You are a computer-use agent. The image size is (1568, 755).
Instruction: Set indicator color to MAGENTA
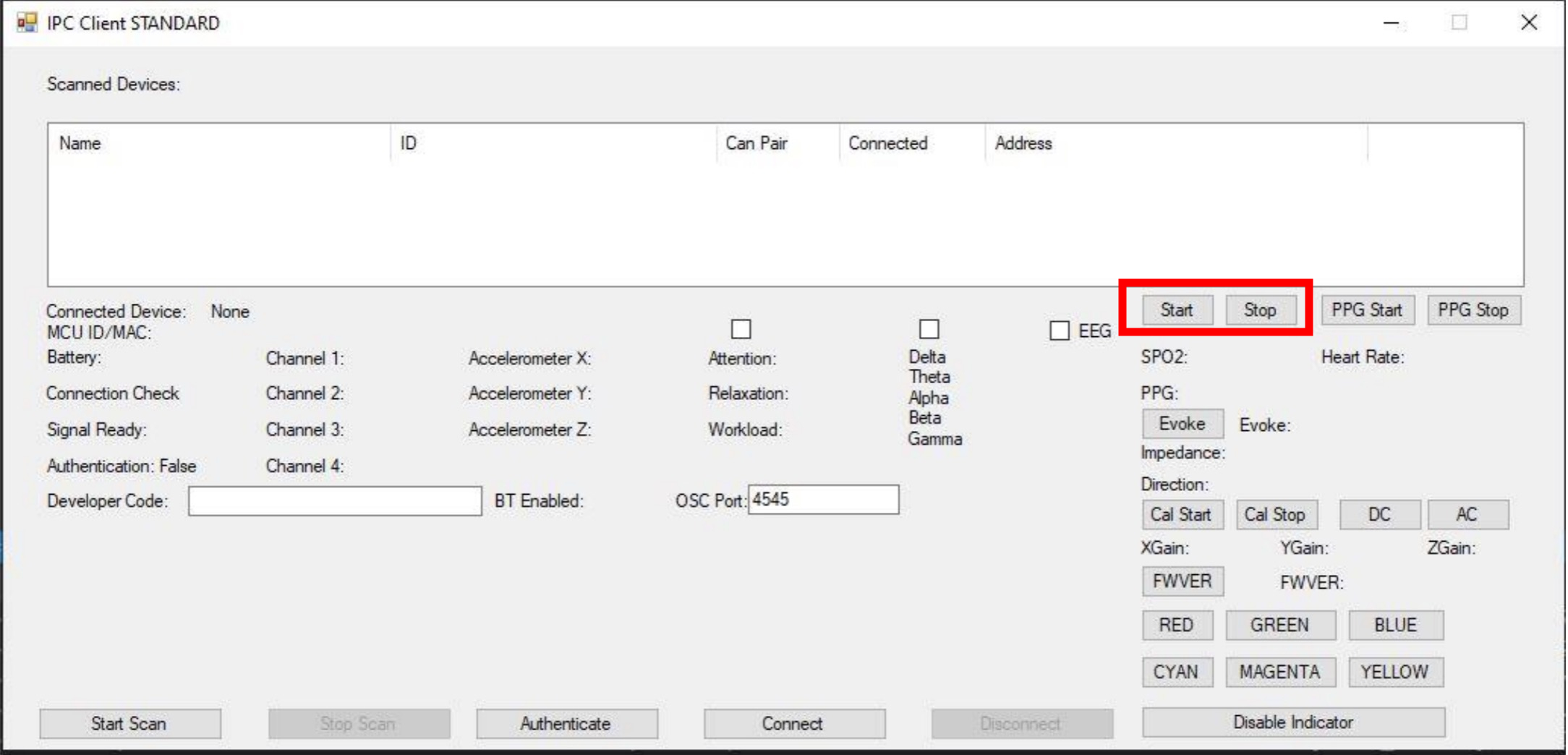click(x=1280, y=672)
